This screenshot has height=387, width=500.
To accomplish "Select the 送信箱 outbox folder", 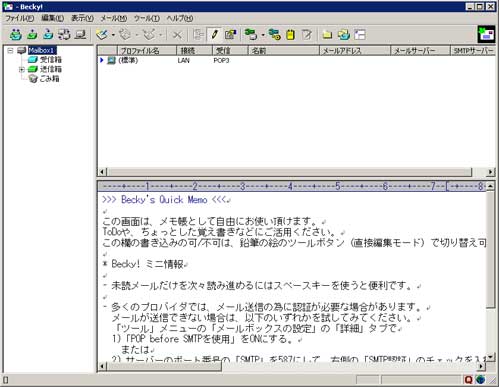I will click(51, 69).
